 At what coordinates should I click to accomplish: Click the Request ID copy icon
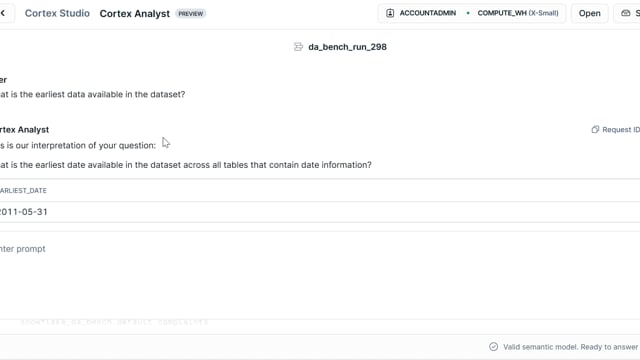click(x=595, y=129)
